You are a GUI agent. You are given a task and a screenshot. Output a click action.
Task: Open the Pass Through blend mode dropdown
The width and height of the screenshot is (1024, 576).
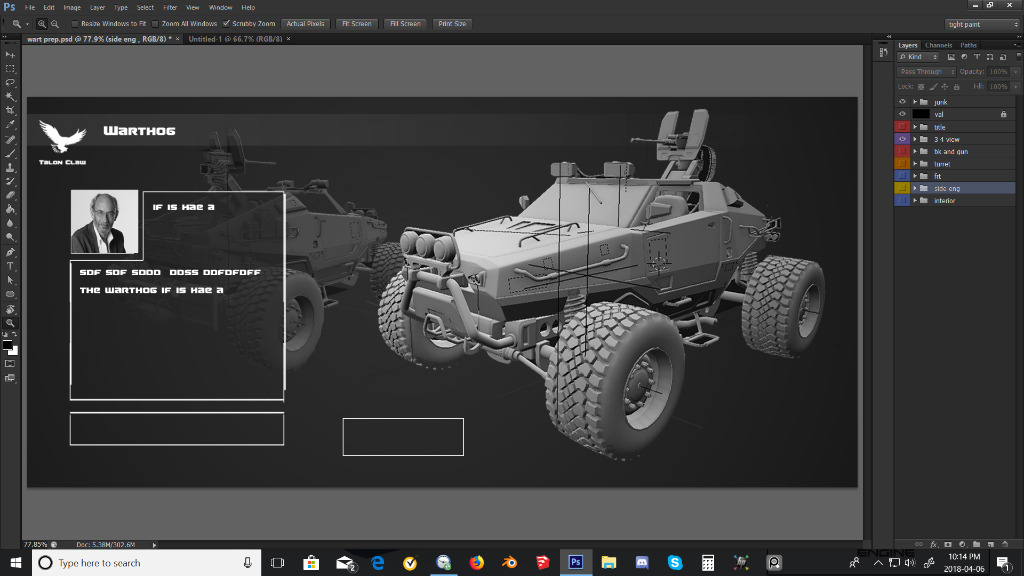pos(926,72)
